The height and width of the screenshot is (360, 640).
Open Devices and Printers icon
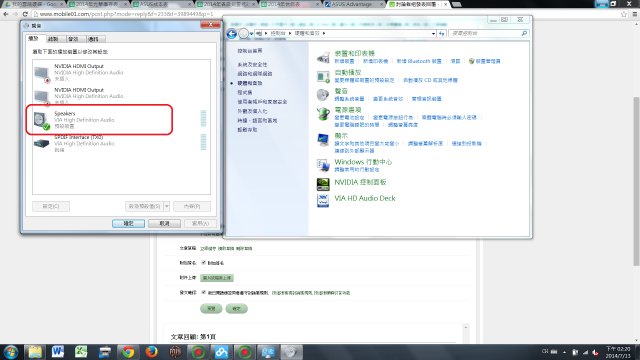coord(323,58)
